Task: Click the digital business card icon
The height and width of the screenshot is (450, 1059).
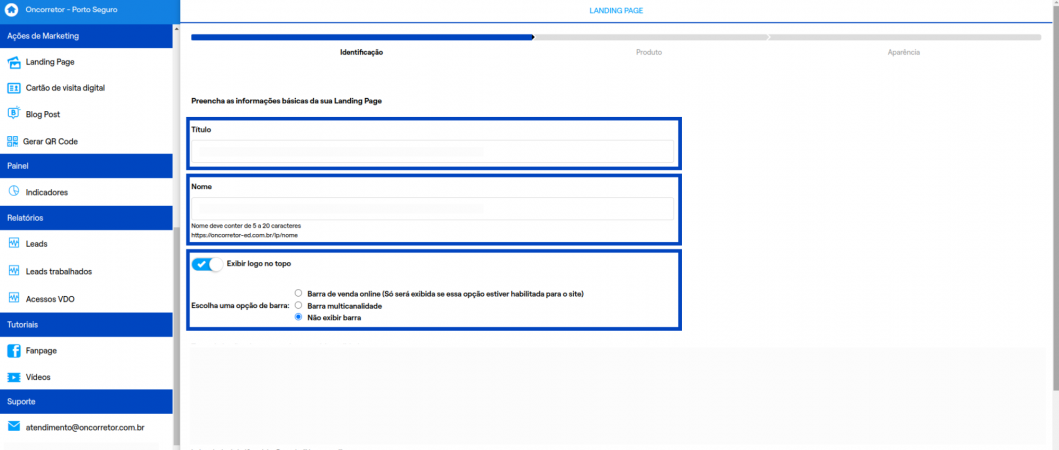Action: (x=14, y=88)
